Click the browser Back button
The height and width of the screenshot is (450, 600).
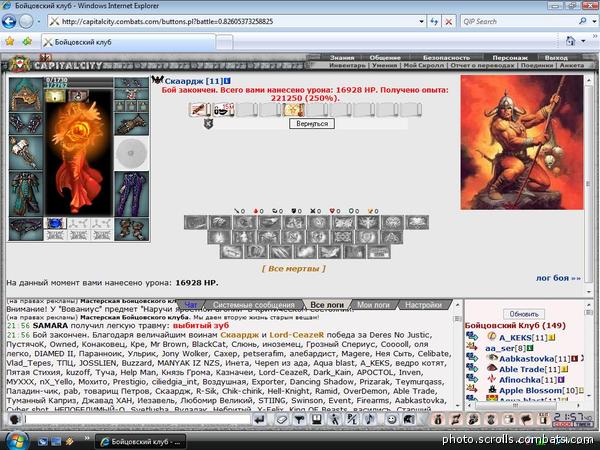(x=9, y=21)
